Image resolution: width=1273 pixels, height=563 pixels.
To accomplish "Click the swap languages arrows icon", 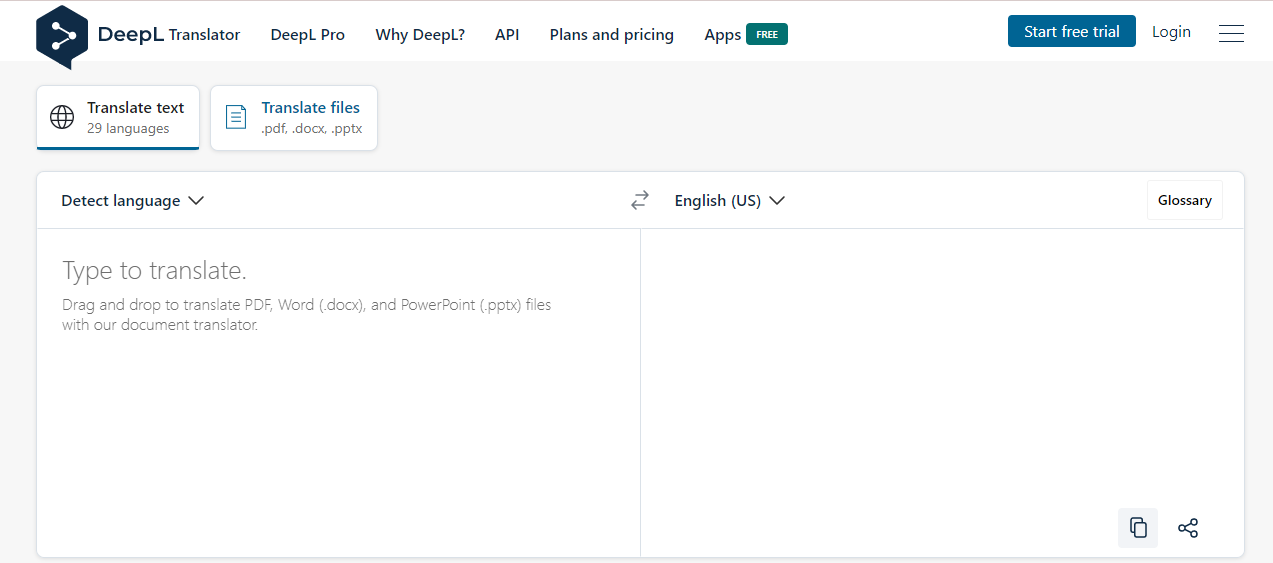I will [x=640, y=201].
